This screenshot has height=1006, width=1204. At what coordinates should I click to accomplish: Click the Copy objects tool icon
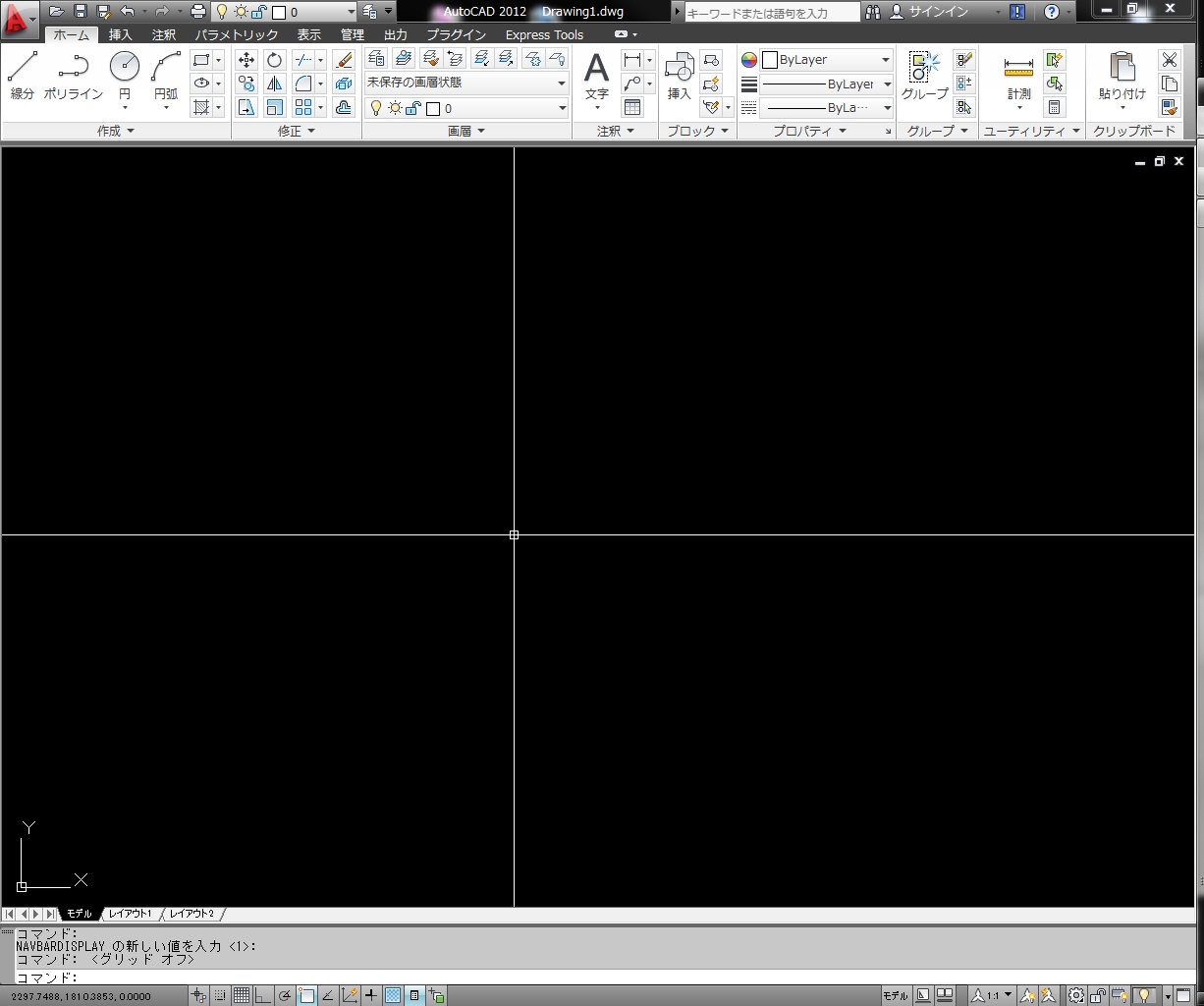(x=246, y=84)
